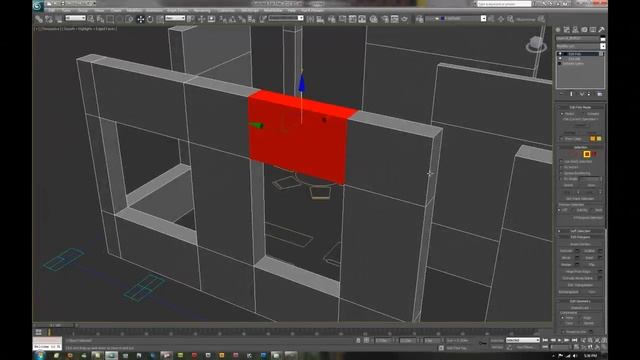This screenshot has width=640, height=360.
Task: Click the Repeat Last button
Action: [x=580, y=308]
